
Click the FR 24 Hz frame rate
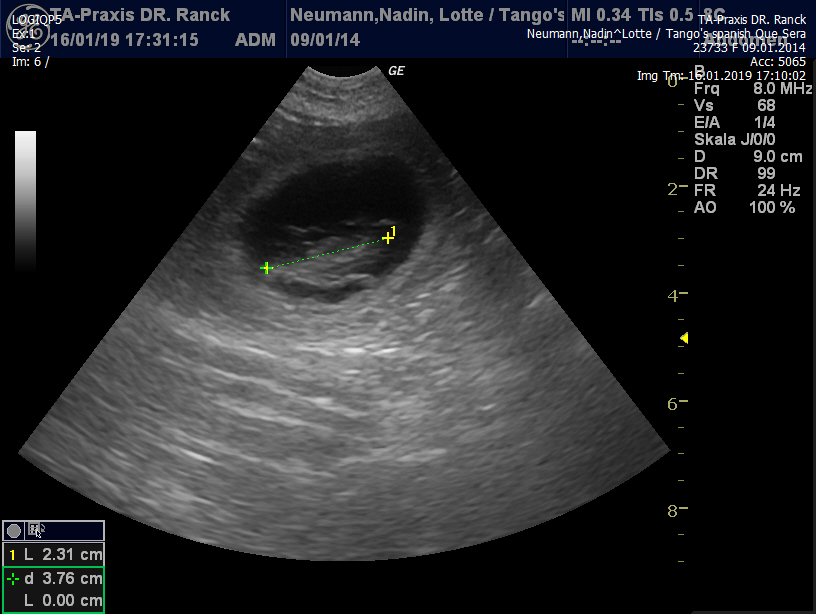pyautogui.click(x=745, y=191)
